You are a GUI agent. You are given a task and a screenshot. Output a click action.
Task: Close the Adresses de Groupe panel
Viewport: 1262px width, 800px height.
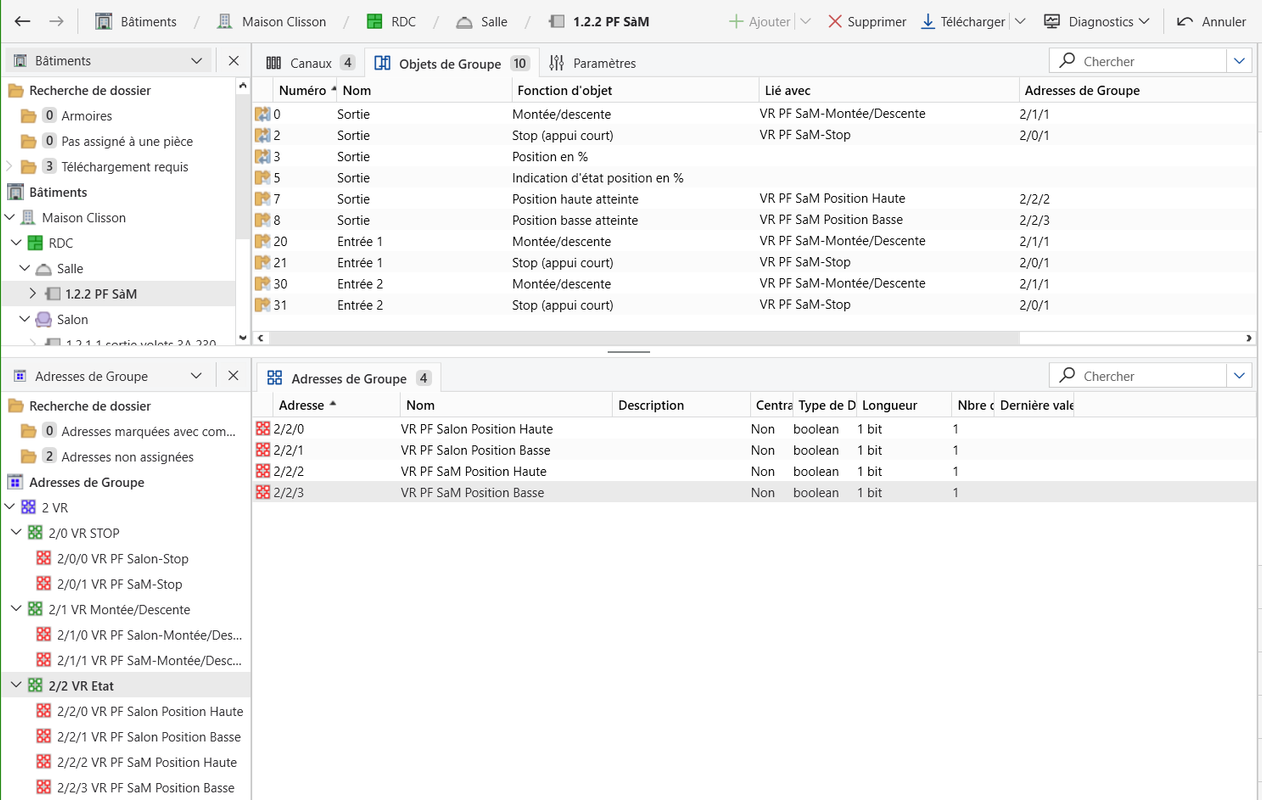click(x=234, y=376)
